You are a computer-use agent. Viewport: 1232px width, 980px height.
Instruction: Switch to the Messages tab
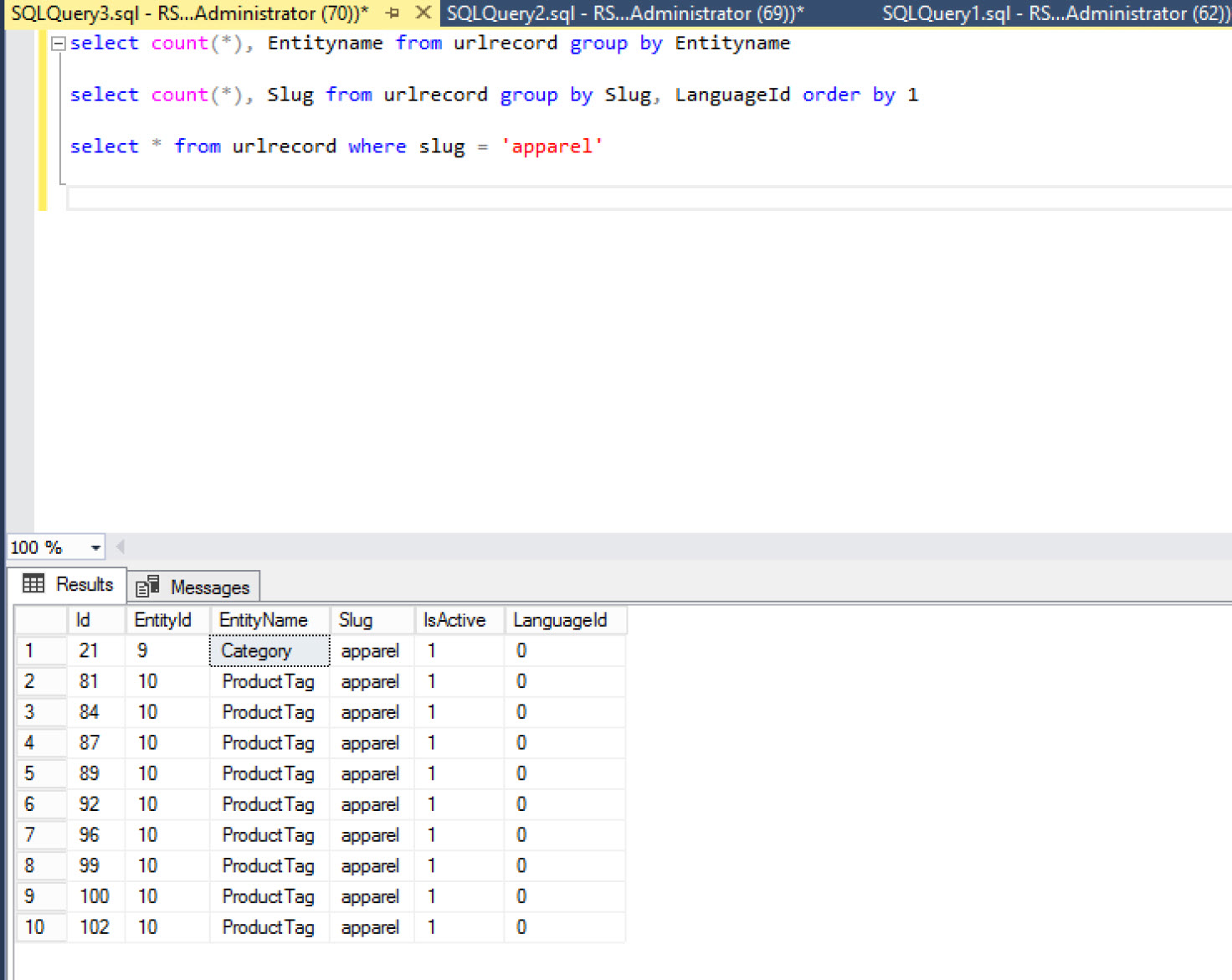click(208, 587)
